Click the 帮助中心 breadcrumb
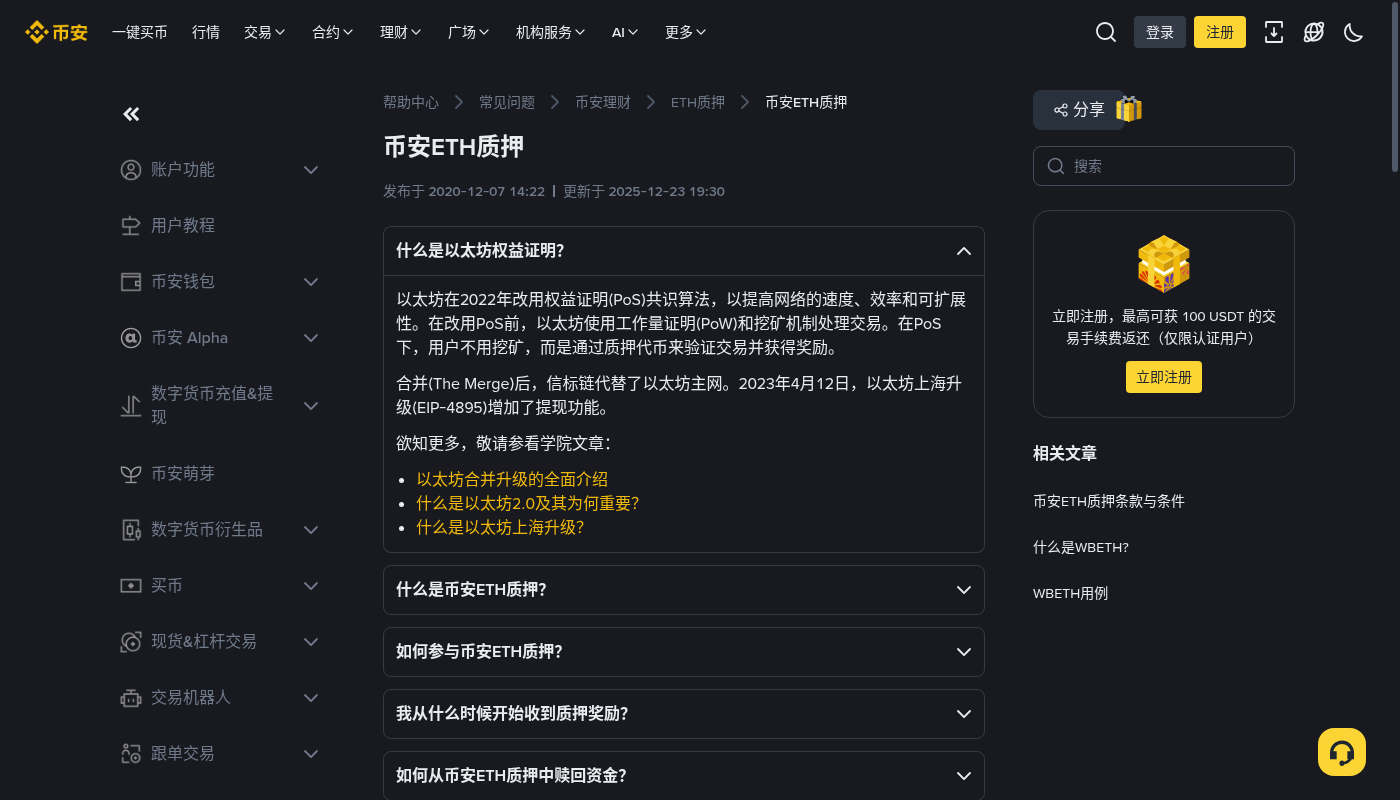 (x=411, y=102)
